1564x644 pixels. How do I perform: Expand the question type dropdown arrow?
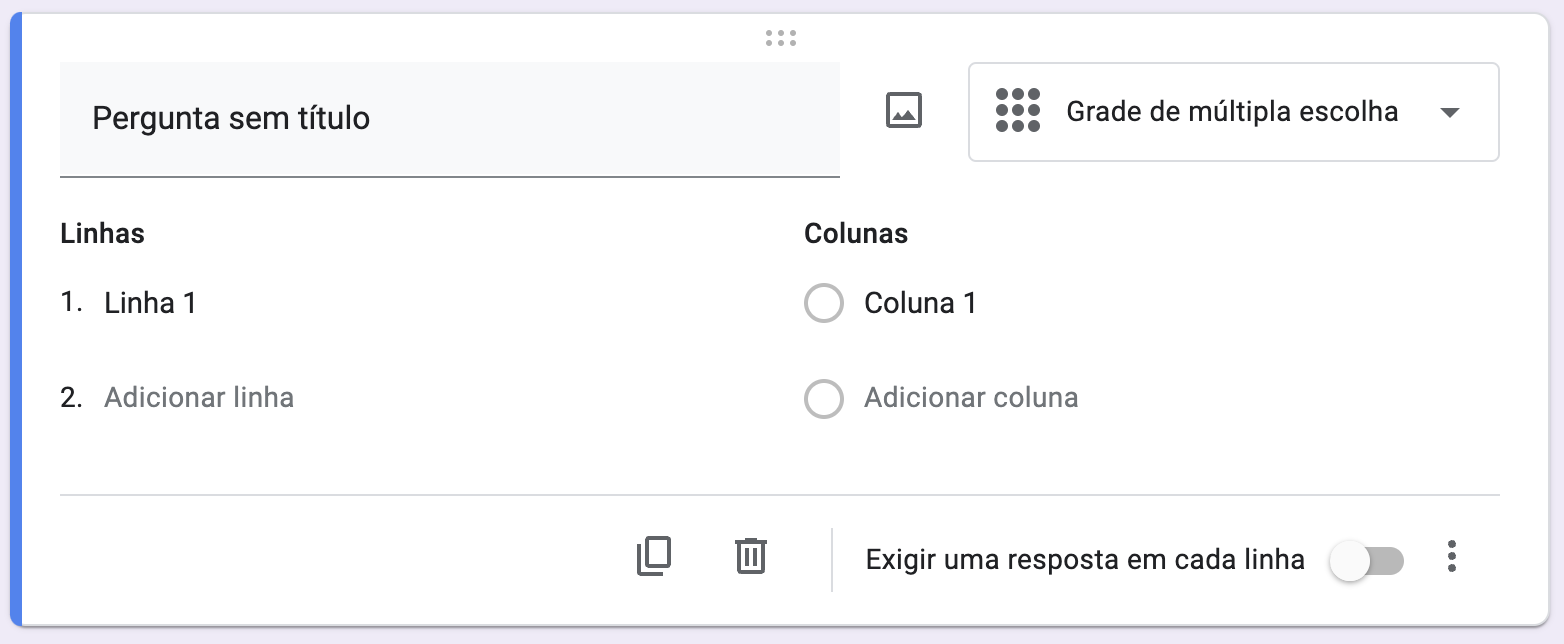(1450, 112)
